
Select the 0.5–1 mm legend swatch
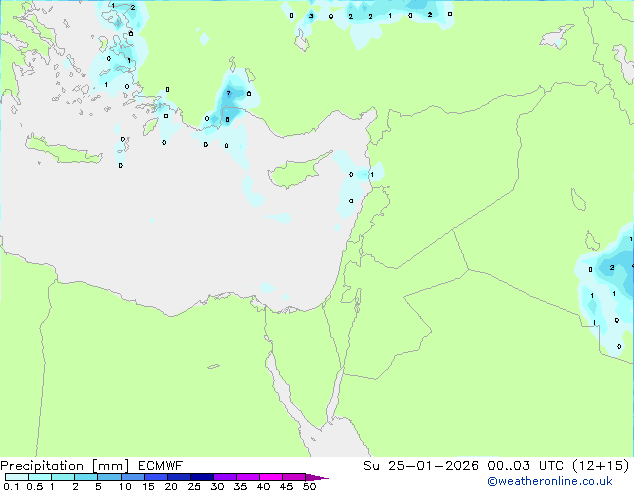tap(40, 477)
